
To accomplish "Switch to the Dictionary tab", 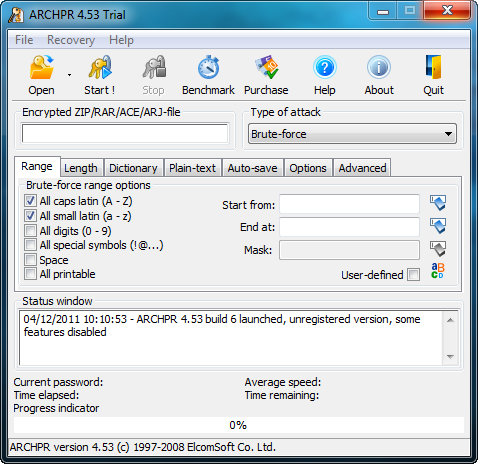I will 133,168.
